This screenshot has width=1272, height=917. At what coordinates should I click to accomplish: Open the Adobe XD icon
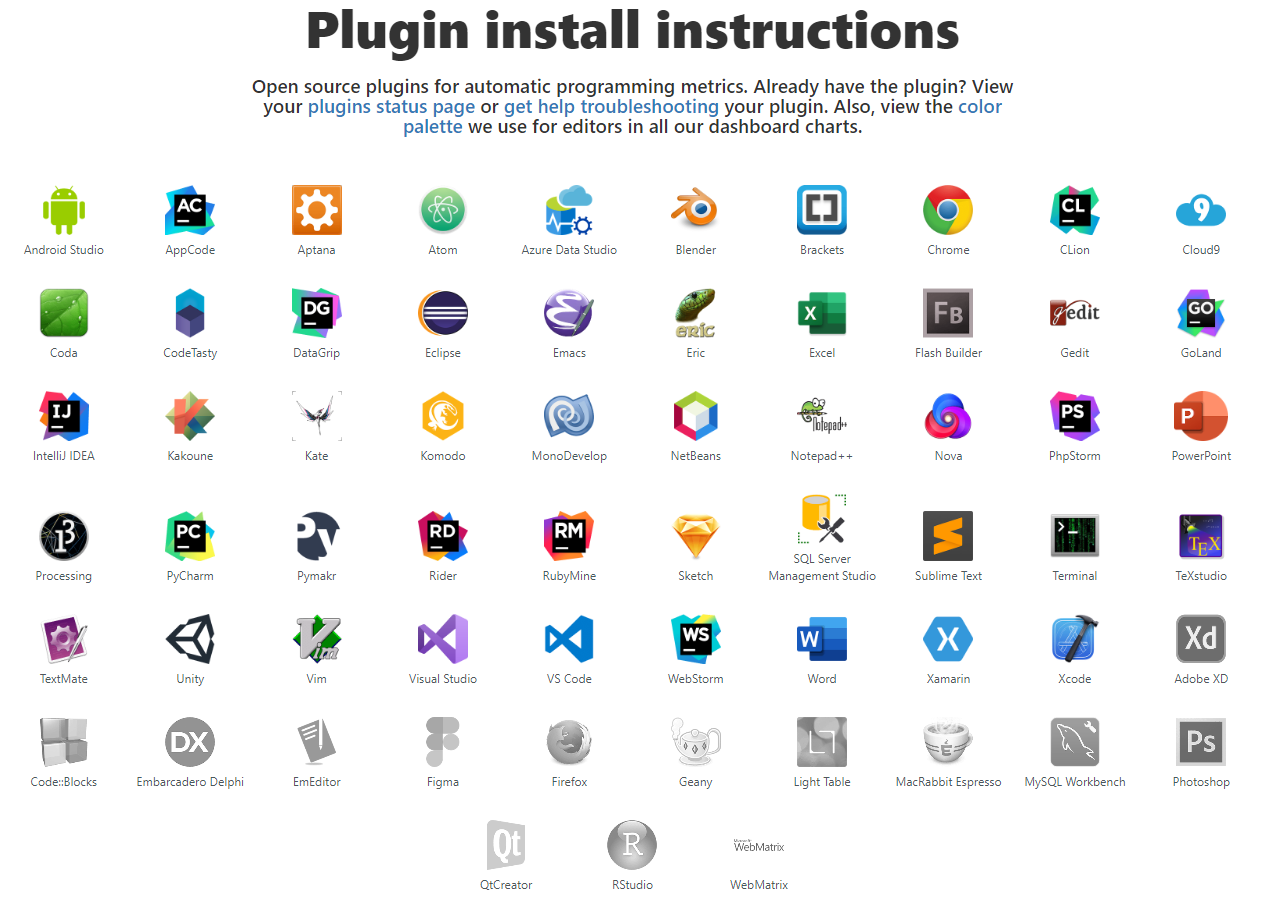click(1201, 639)
